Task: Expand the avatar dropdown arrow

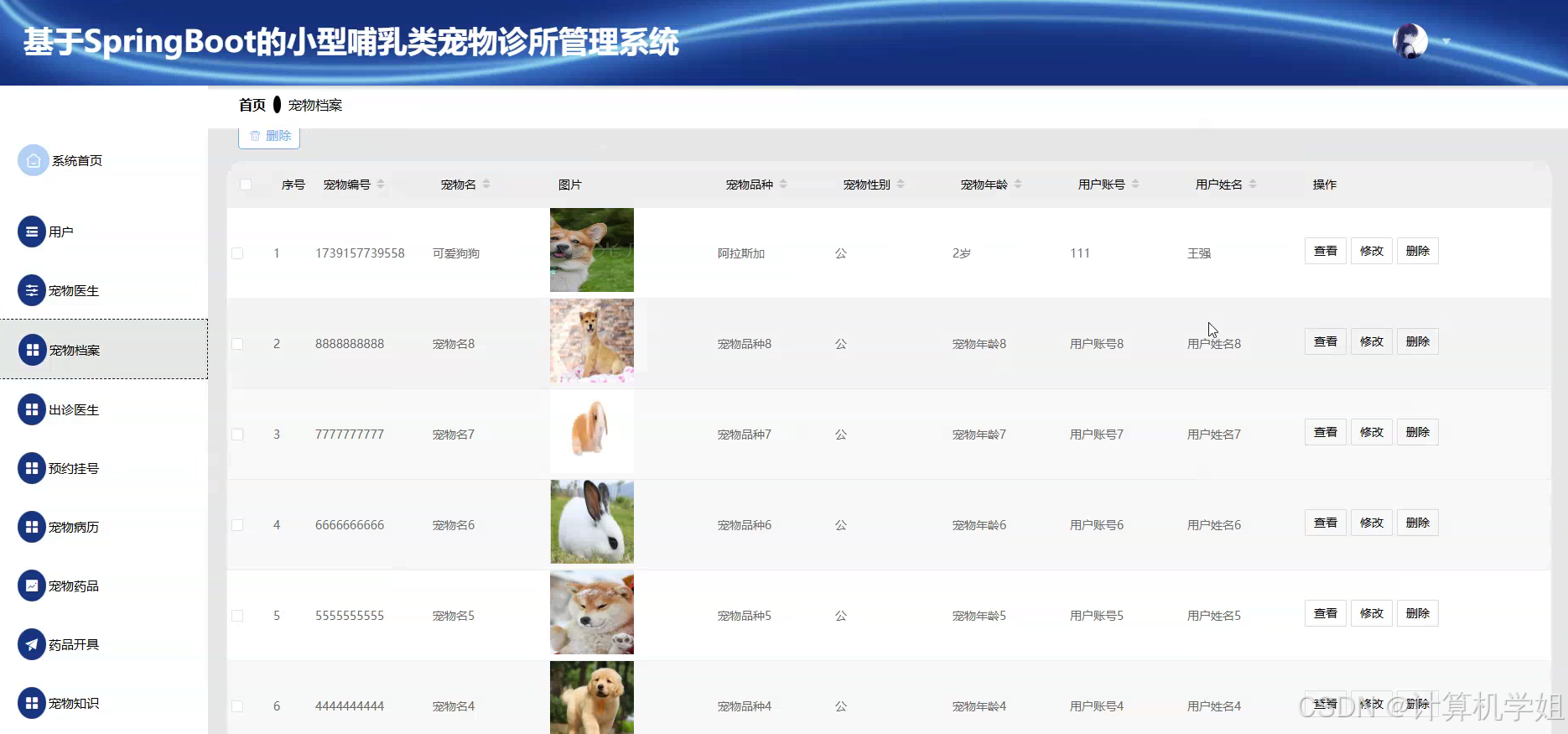Action: click(x=1446, y=41)
